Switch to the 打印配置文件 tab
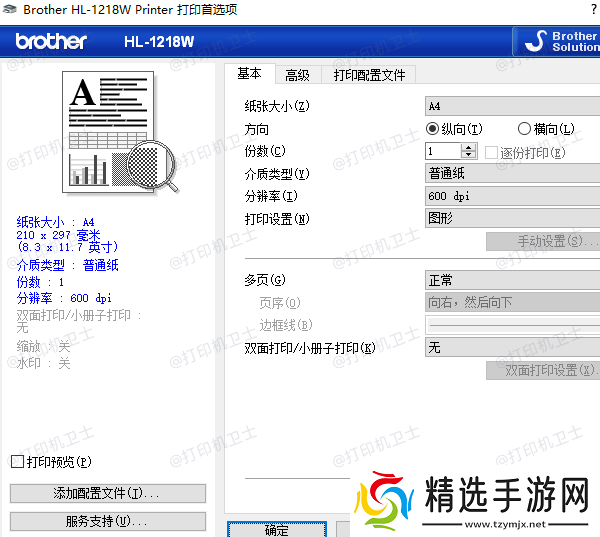The image size is (600, 537). [369, 75]
